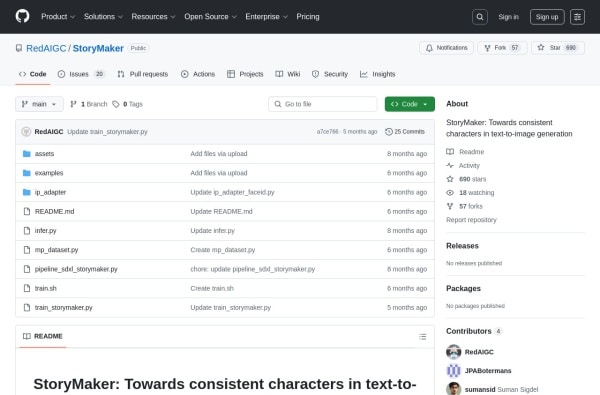
Task: Select the Insights tab
Action: click(377, 74)
